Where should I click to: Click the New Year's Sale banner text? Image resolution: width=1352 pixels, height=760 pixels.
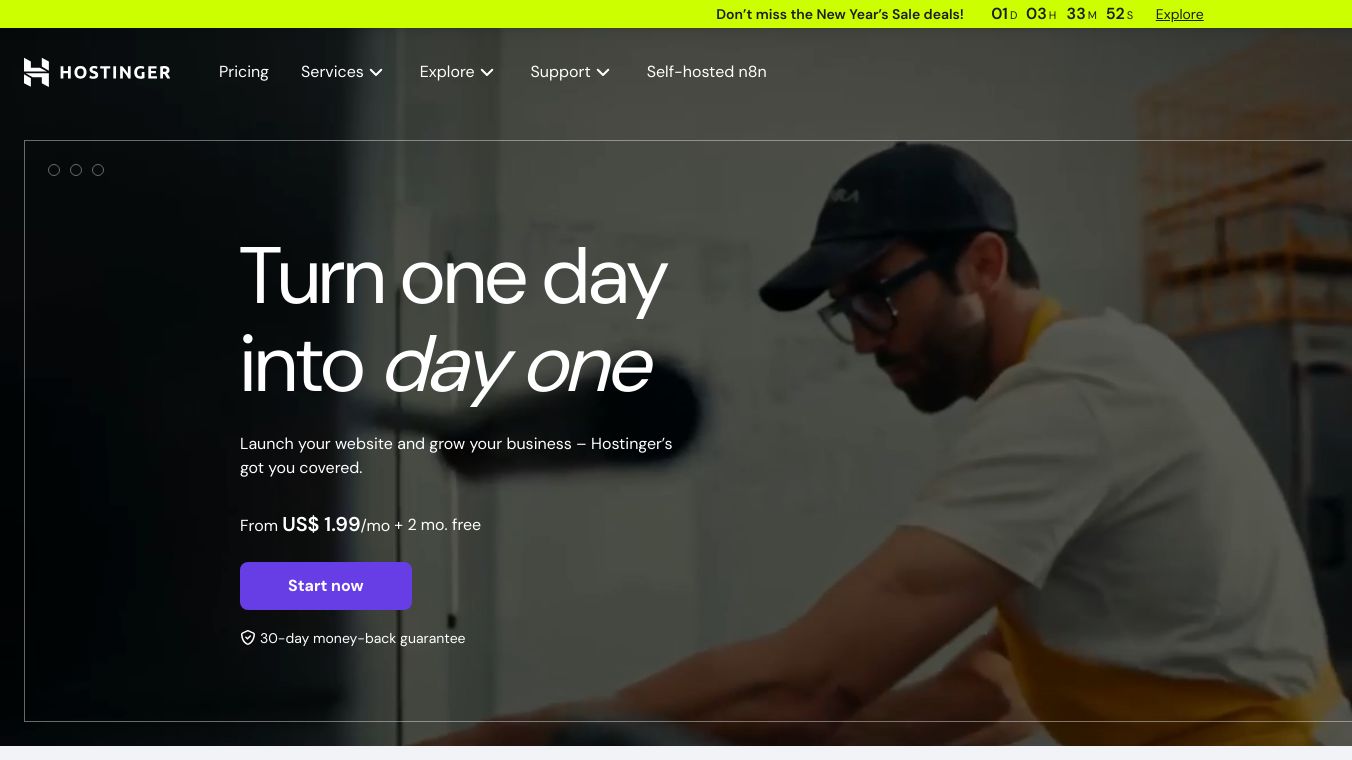(840, 14)
